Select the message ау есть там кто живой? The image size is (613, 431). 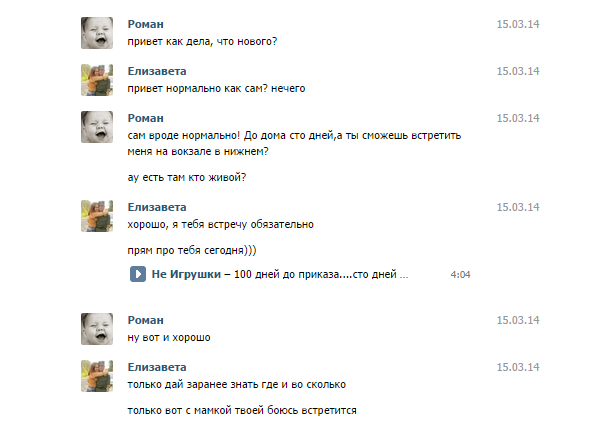[x=187, y=178]
